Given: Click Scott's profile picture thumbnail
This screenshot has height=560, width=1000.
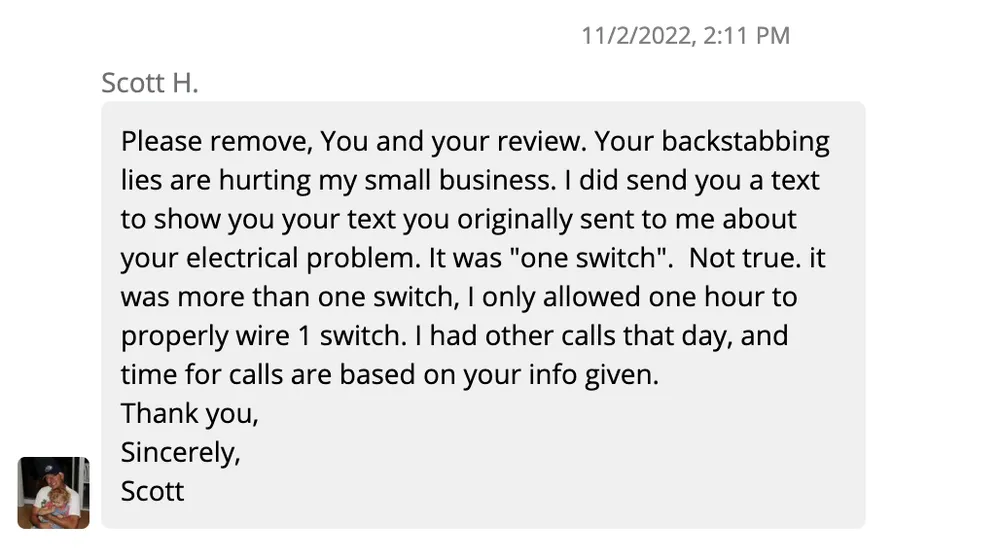Looking at the screenshot, I should point(53,492).
